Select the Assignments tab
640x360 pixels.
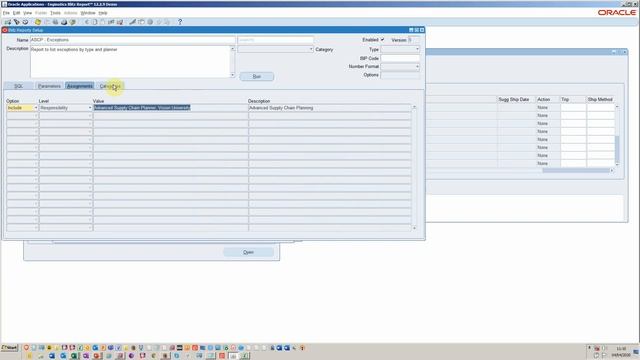[x=80, y=86]
